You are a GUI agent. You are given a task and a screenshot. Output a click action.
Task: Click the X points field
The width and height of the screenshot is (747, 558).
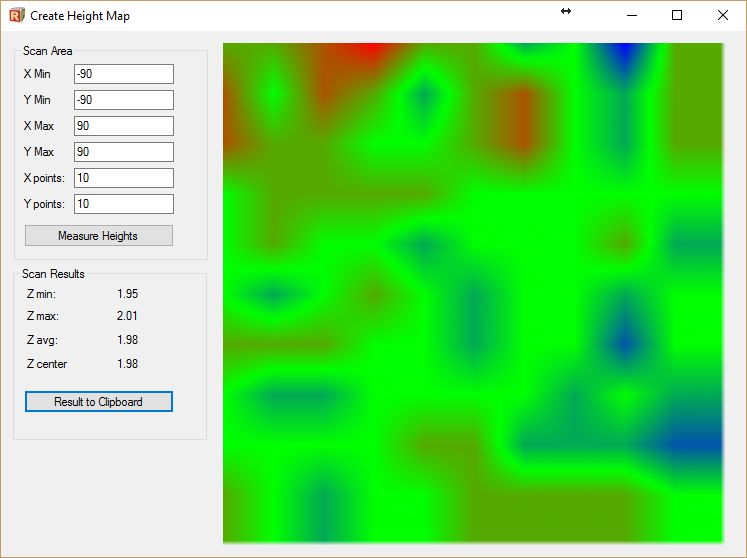[x=123, y=178]
